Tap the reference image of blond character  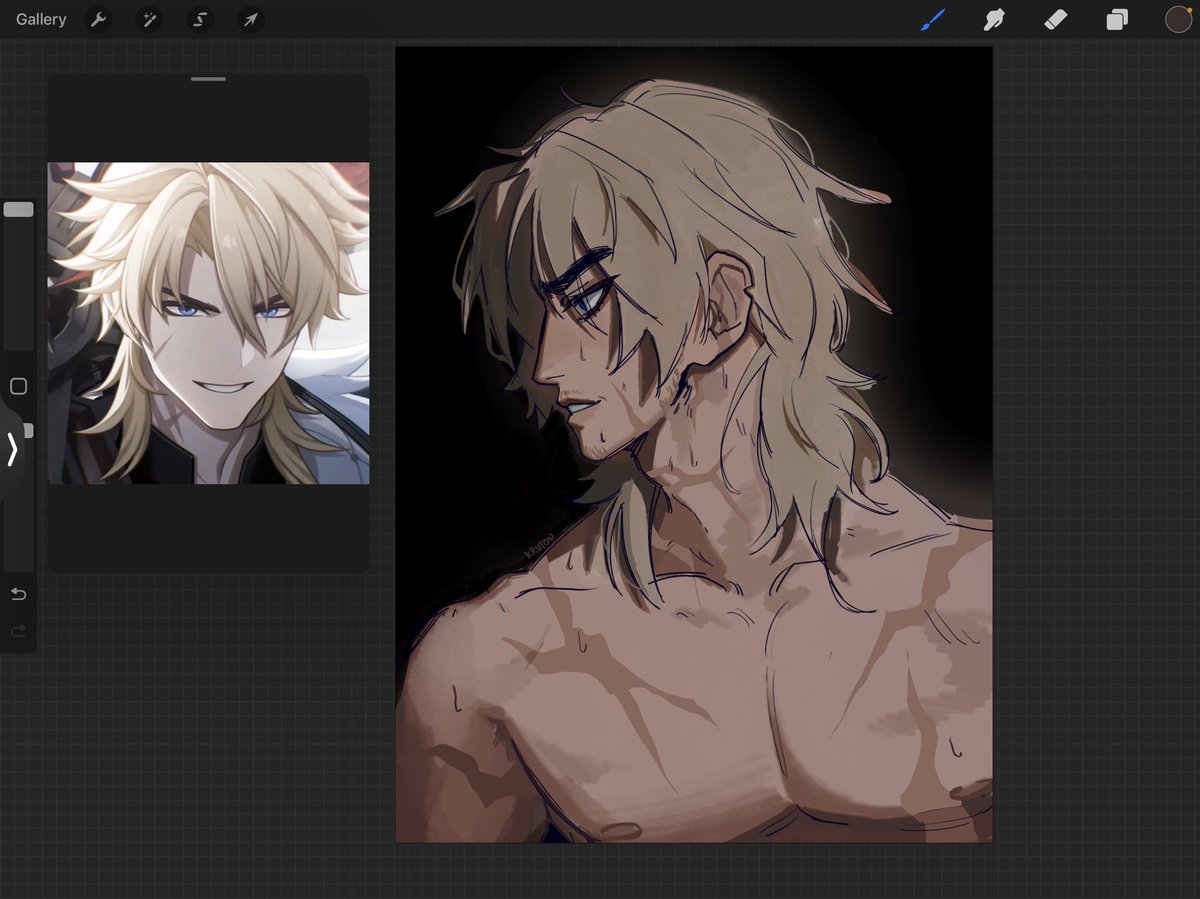208,323
